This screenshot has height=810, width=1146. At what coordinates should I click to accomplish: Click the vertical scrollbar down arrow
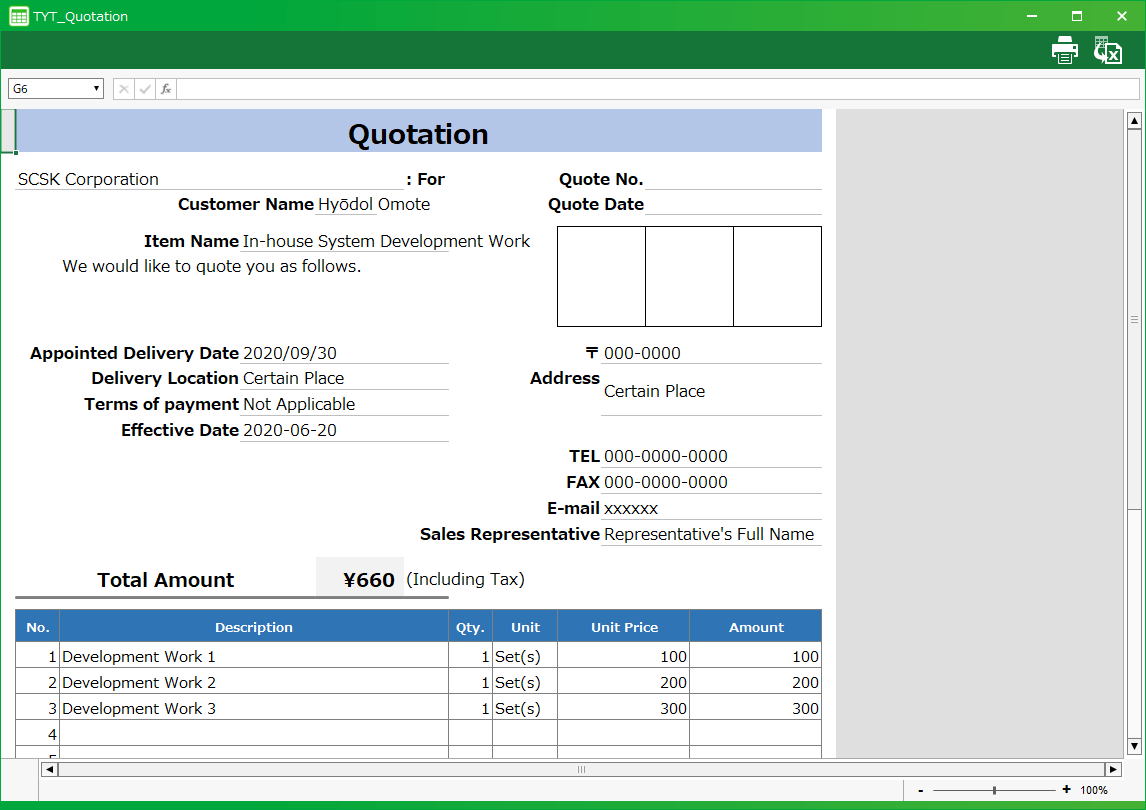(x=1134, y=746)
